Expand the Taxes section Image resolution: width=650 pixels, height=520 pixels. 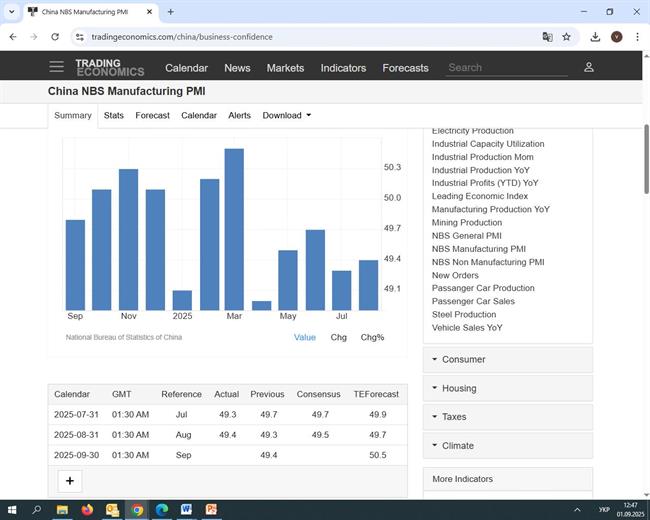(508, 417)
